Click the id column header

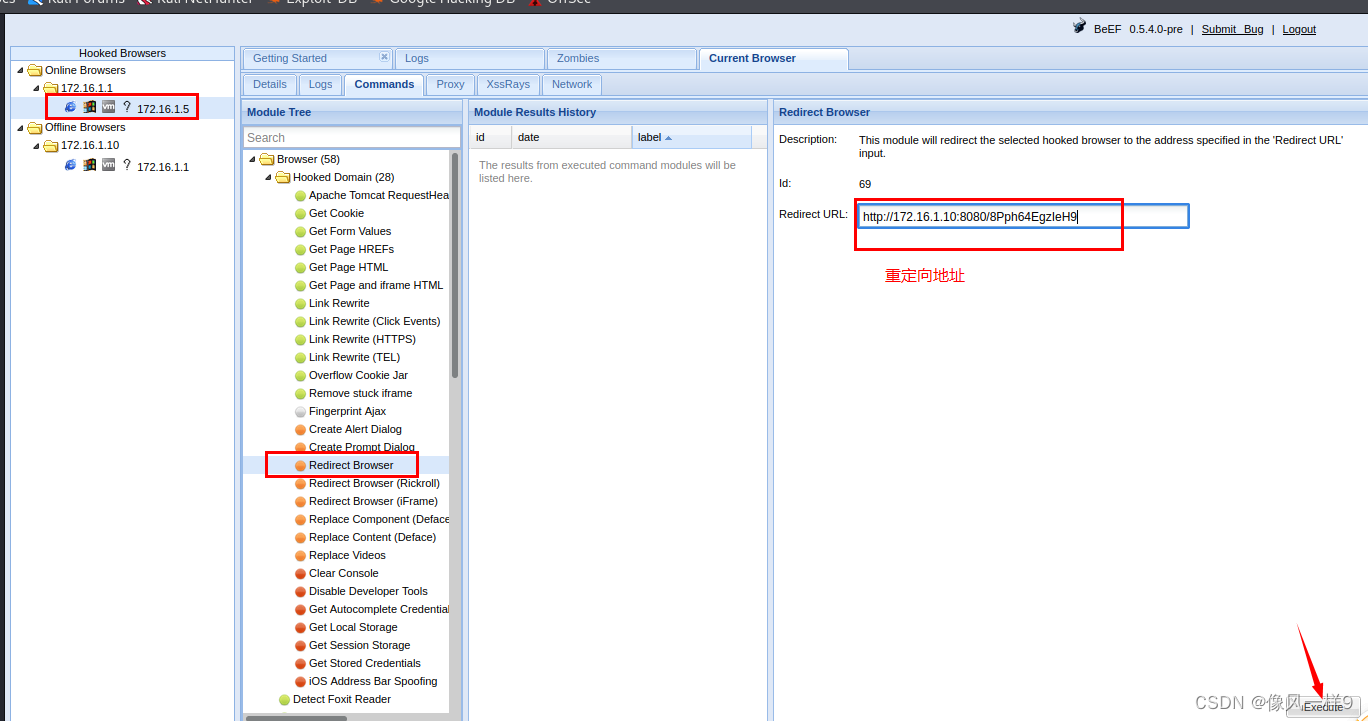pyautogui.click(x=491, y=137)
